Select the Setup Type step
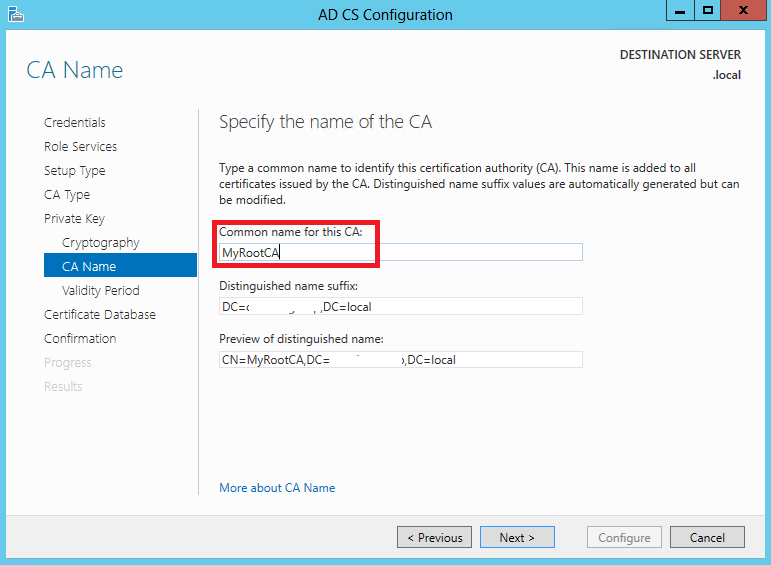The height and width of the screenshot is (565, 771). pos(75,171)
